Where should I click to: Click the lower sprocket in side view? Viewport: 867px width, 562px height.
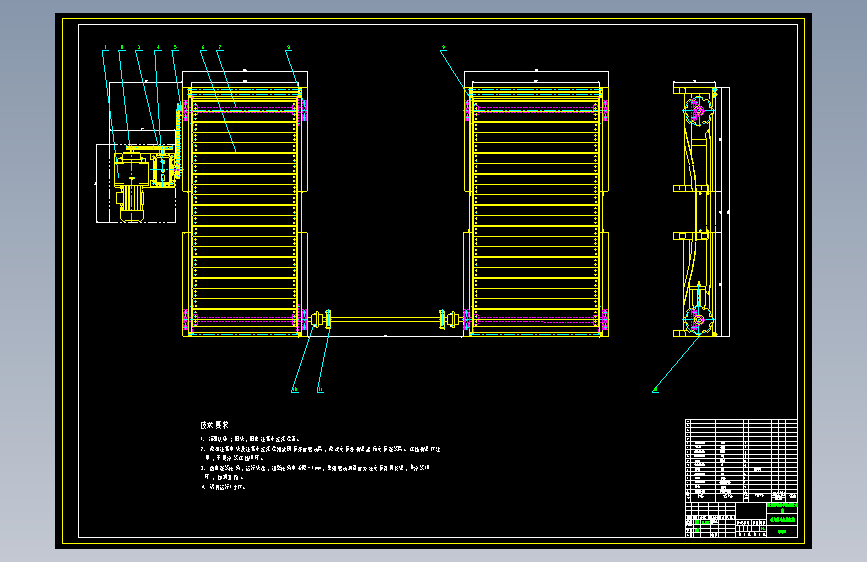pos(698,320)
